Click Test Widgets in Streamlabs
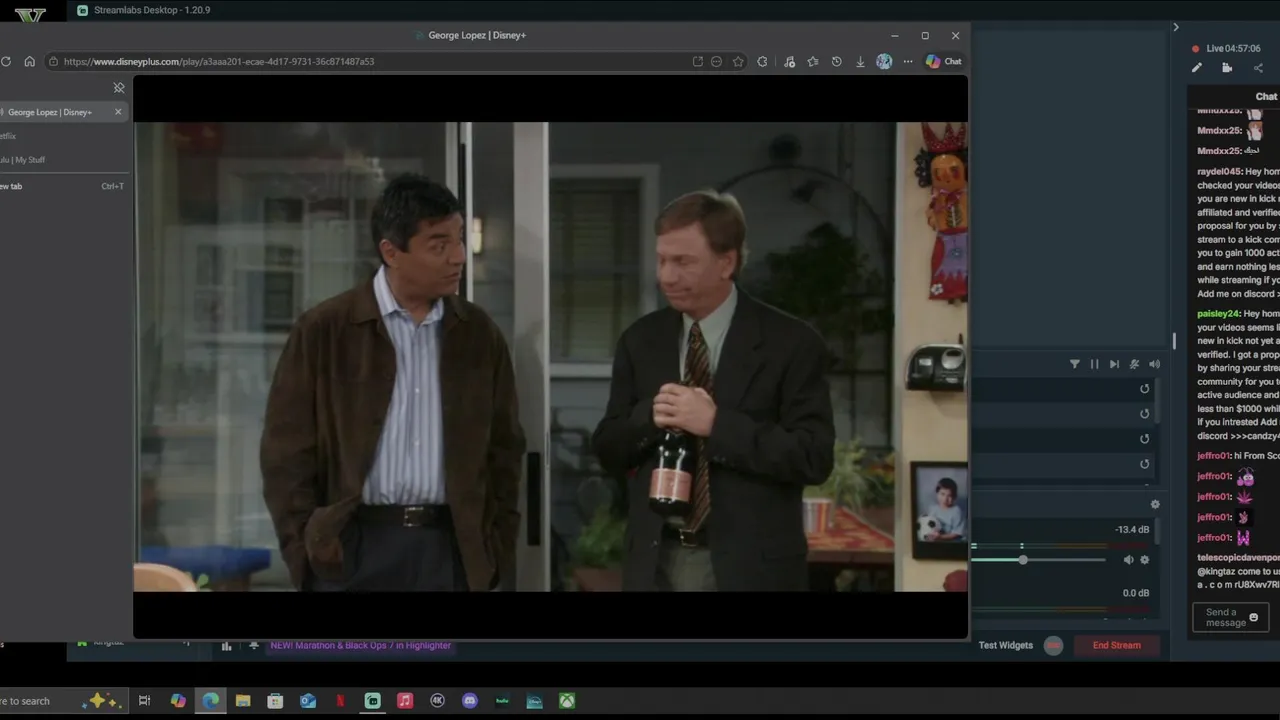 (1006, 645)
